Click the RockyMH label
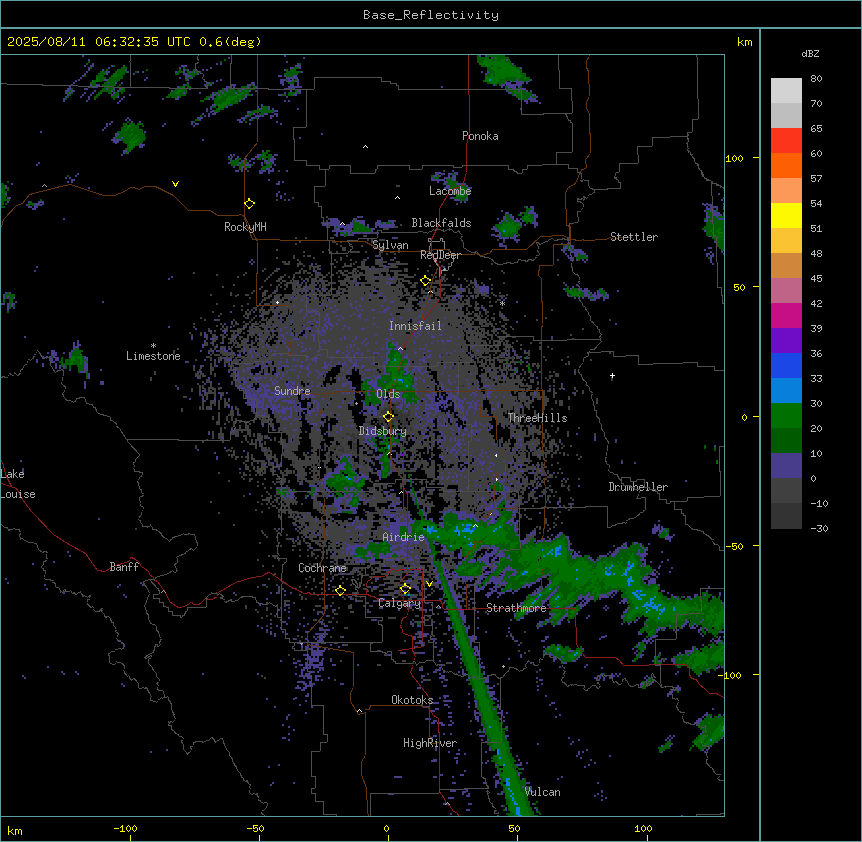Image resolution: width=862 pixels, height=842 pixels. click(245, 227)
